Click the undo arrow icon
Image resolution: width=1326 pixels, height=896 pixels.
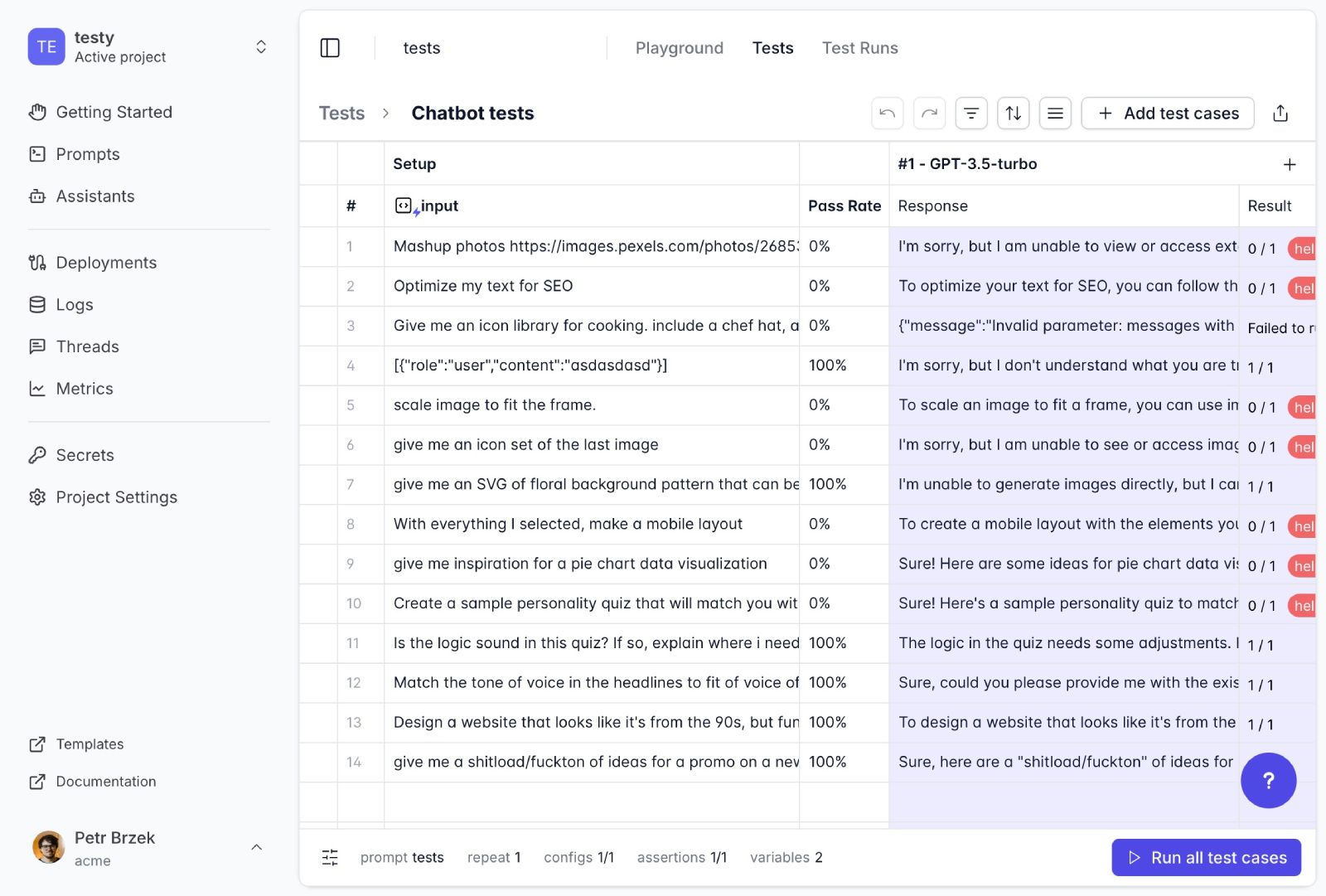click(887, 114)
